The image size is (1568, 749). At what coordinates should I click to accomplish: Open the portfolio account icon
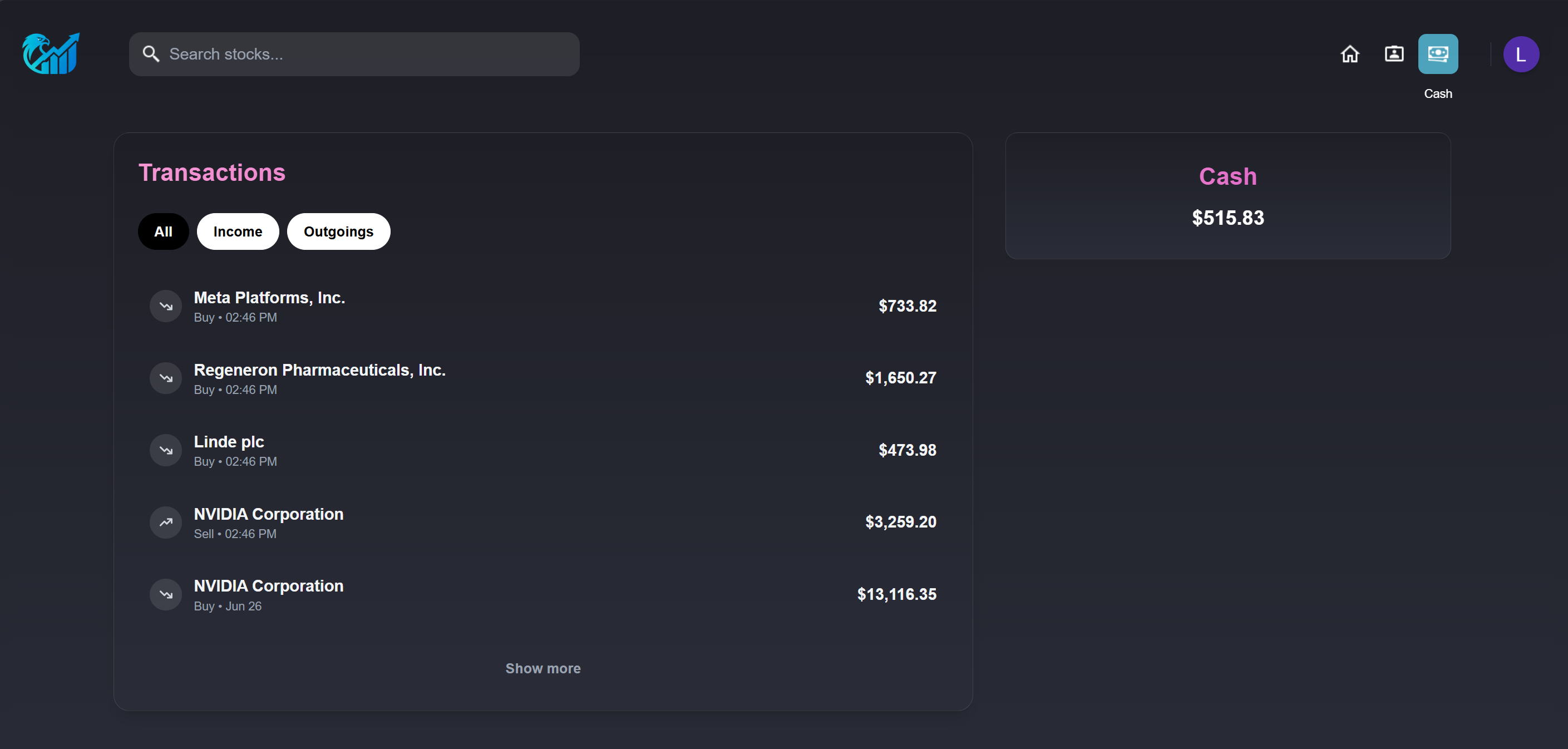pyautogui.click(x=1394, y=54)
